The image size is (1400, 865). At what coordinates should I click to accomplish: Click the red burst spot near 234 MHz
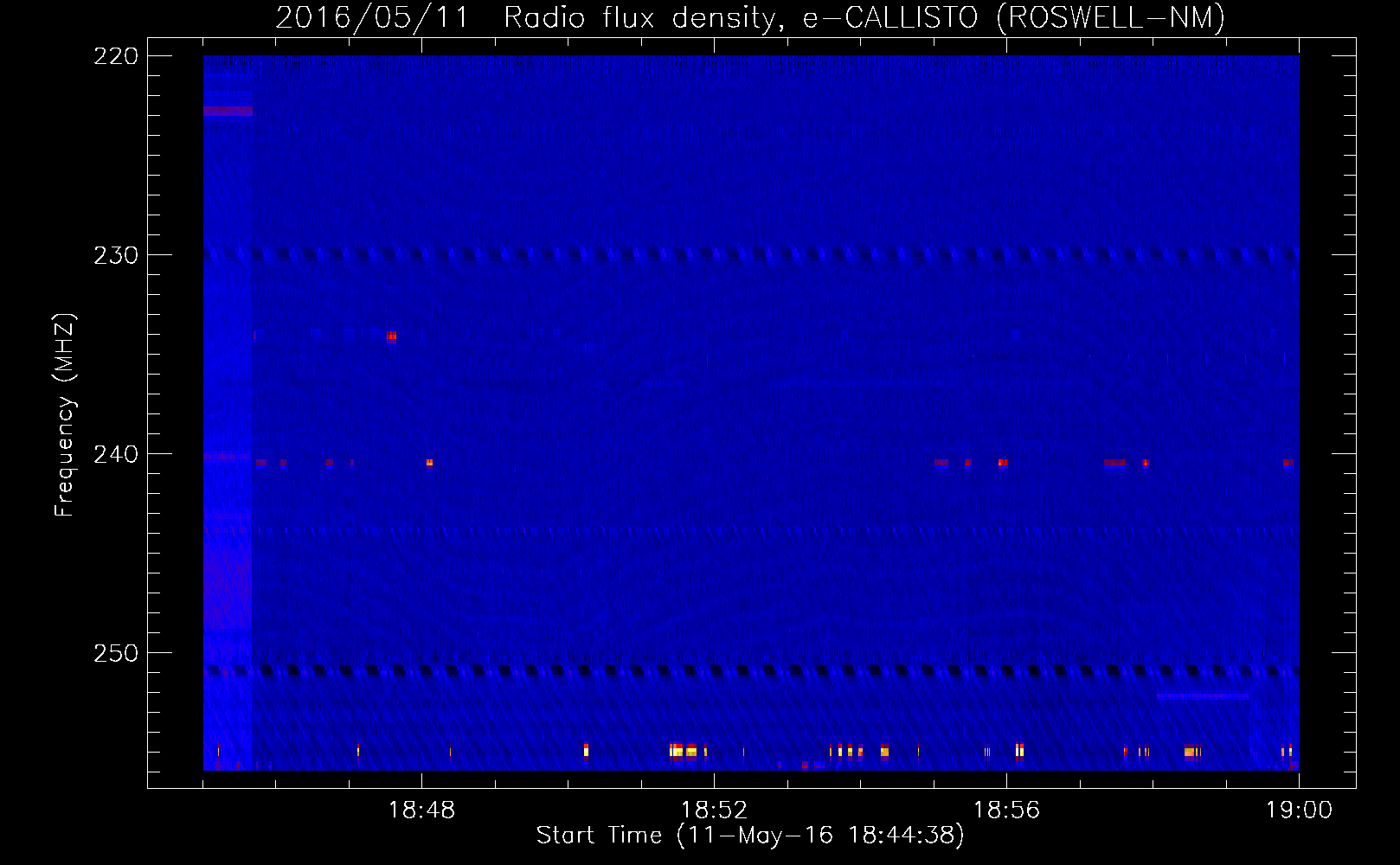point(392,336)
